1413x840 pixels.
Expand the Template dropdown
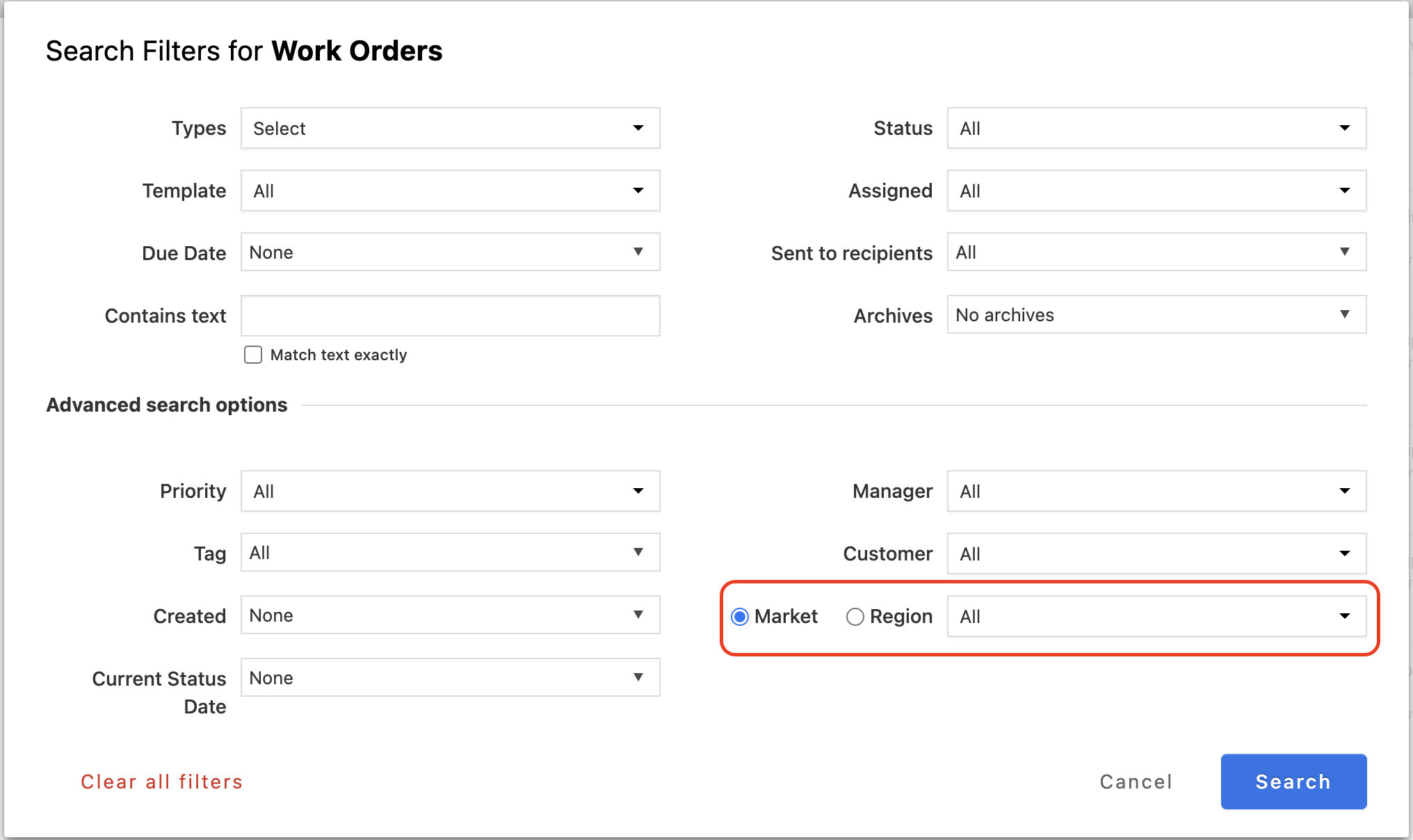[450, 191]
